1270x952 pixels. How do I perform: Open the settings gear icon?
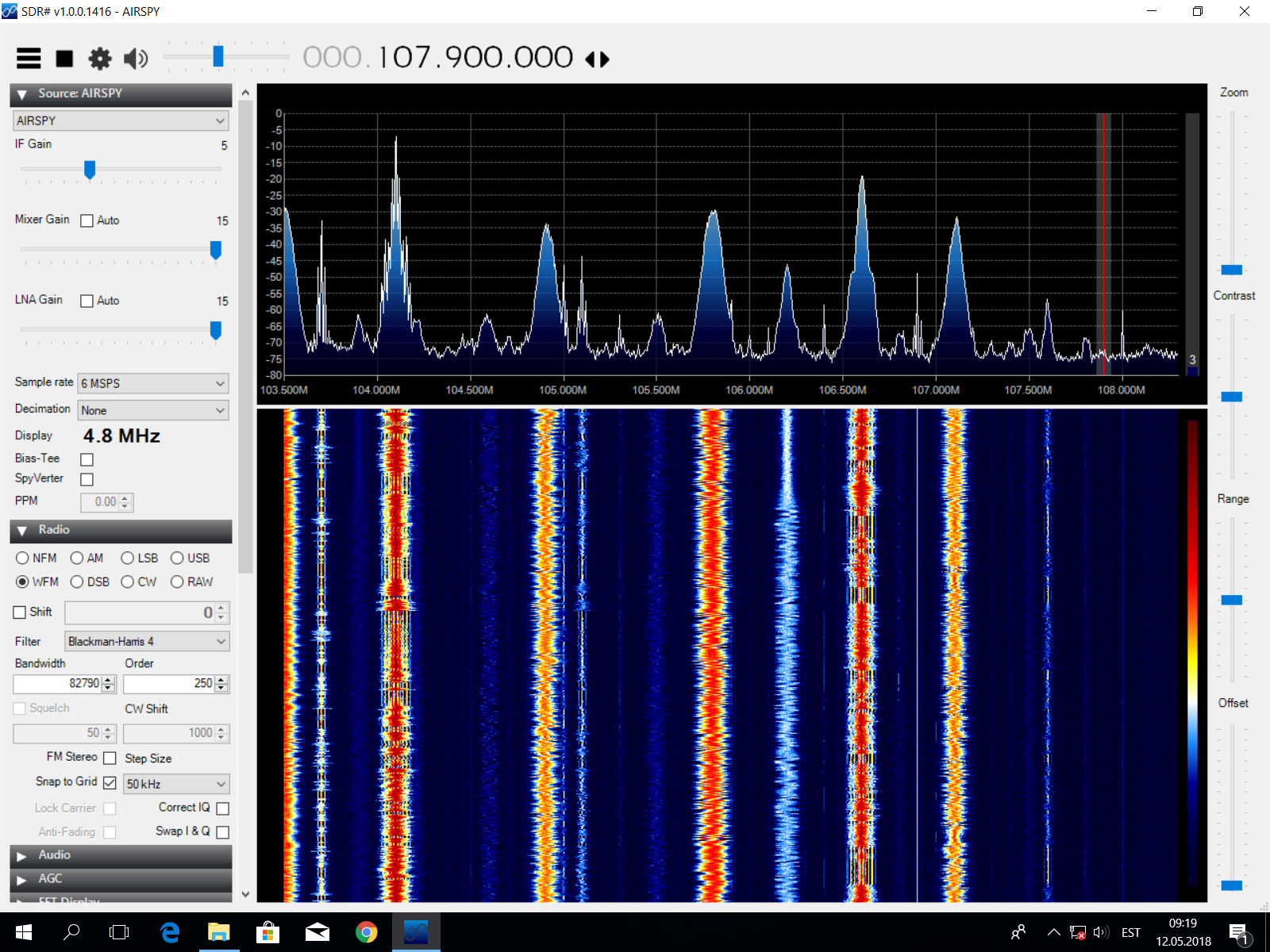point(100,59)
